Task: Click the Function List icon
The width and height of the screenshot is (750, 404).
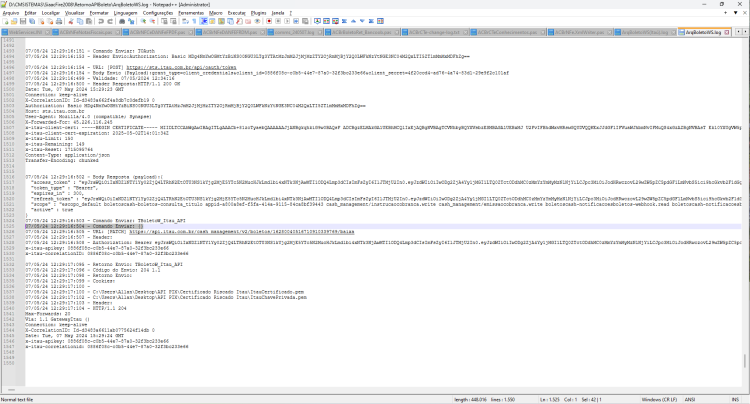Action: (239, 21)
